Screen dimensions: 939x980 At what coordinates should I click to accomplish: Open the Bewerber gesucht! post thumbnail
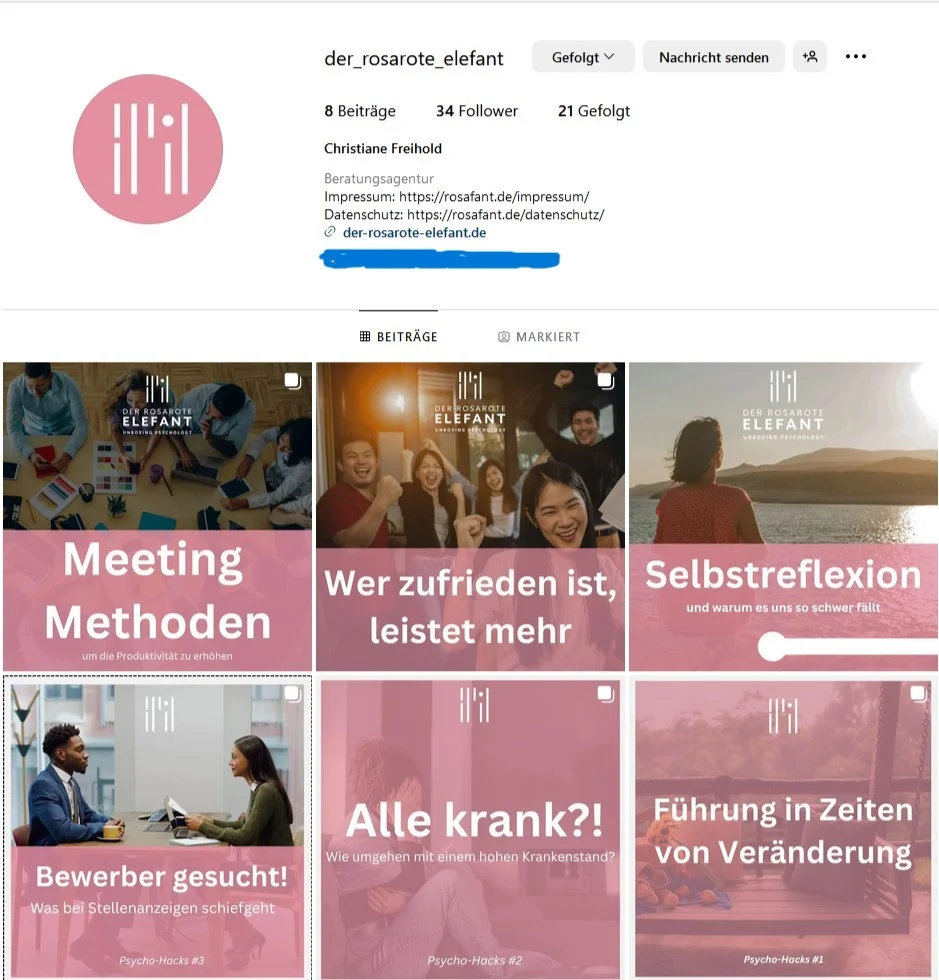[158, 829]
